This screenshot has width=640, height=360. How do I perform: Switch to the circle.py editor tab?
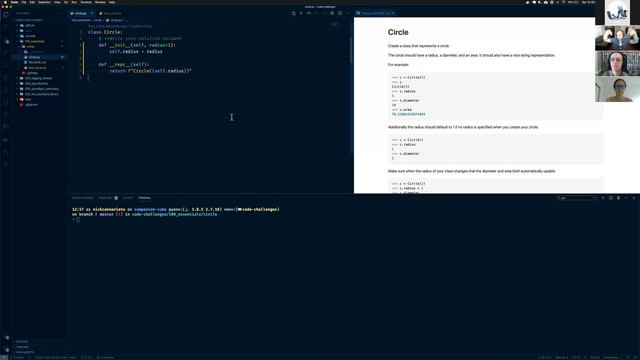[81, 13]
